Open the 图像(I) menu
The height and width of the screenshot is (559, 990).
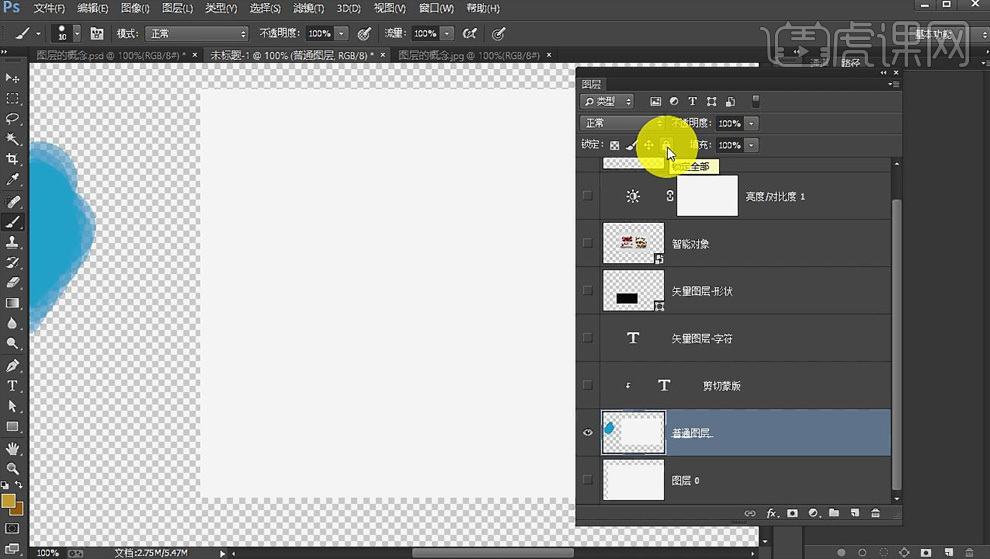(135, 8)
